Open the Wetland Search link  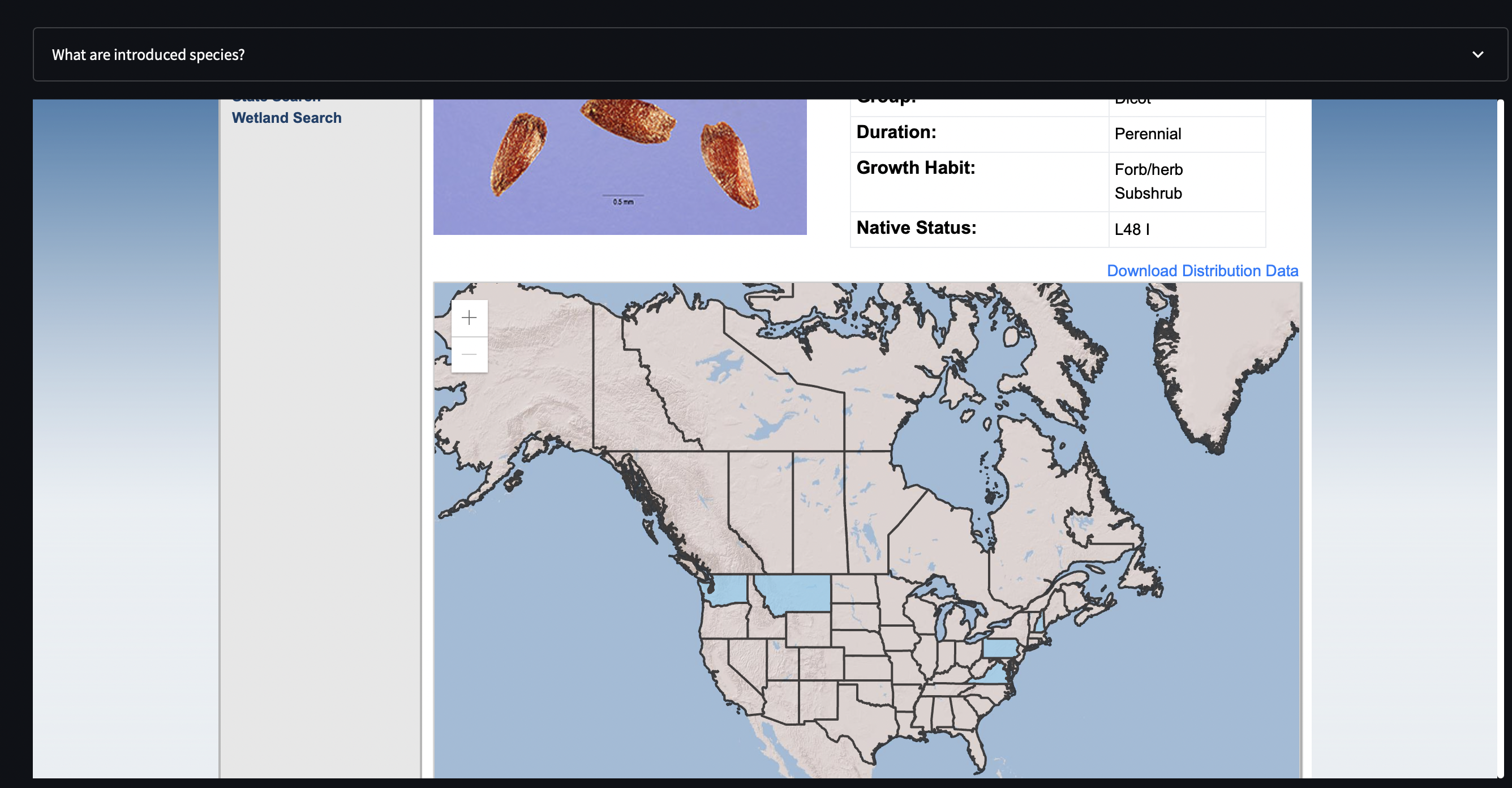pyautogui.click(x=286, y=118)
